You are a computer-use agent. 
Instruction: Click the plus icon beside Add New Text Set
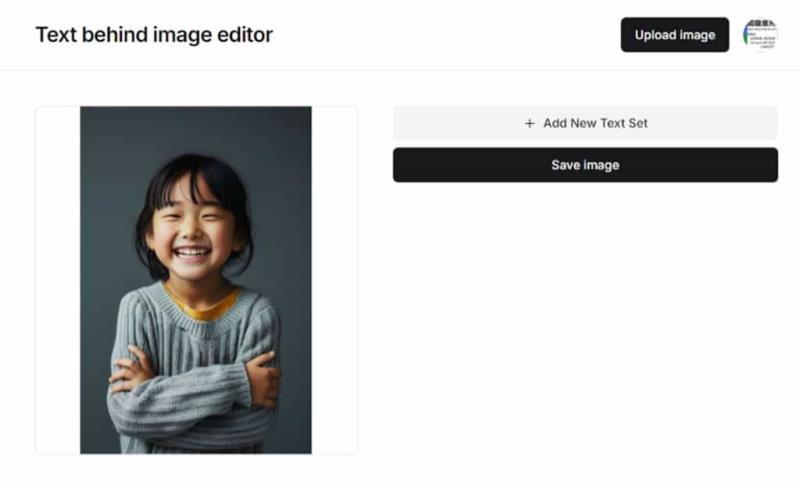coord(530,124)
